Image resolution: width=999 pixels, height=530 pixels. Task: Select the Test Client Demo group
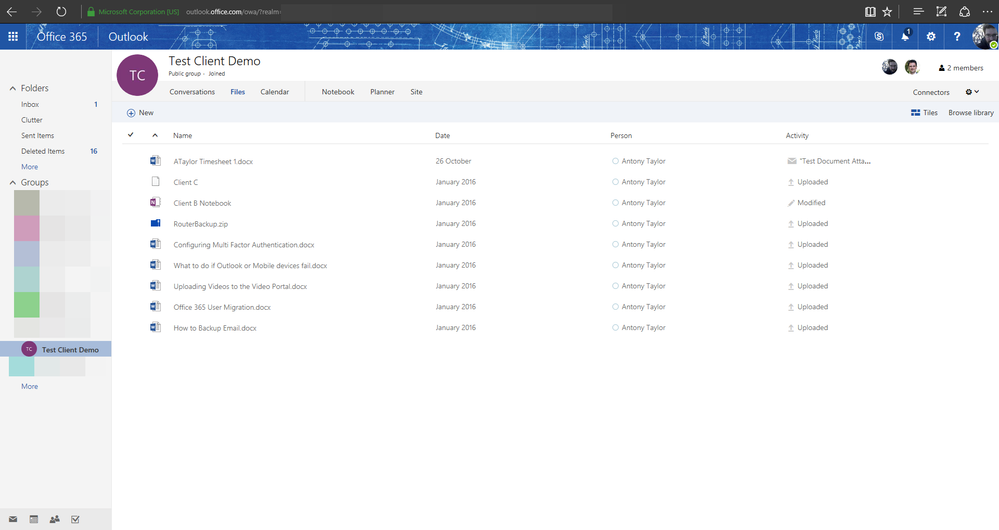(55, 349)
